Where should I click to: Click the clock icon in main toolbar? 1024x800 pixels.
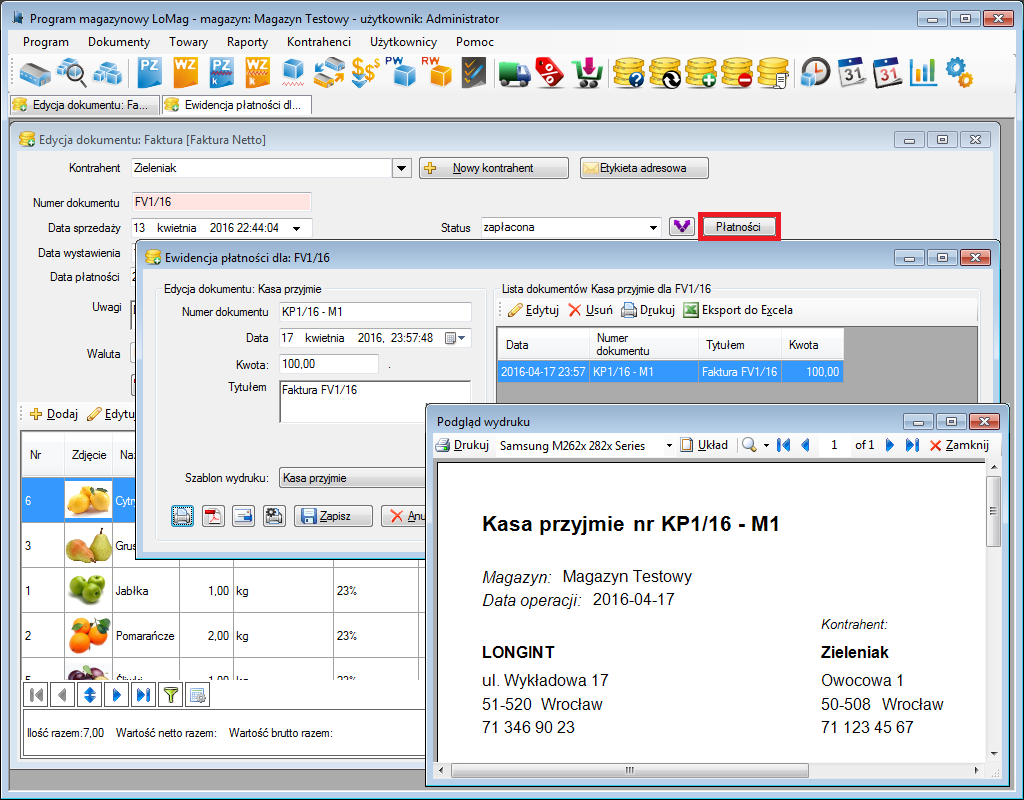click(816, 73)
